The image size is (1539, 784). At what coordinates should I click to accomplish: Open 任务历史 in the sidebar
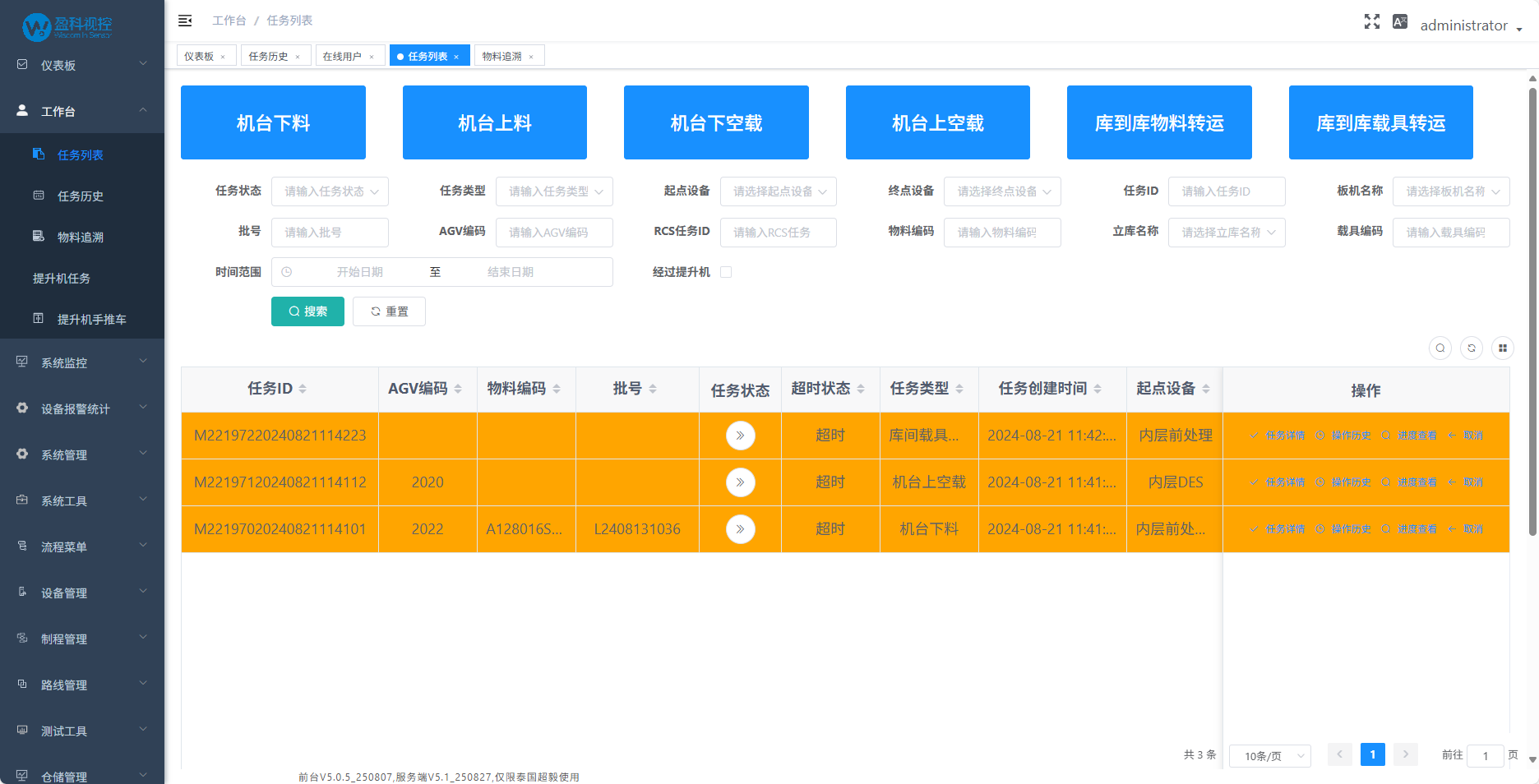pyautogui.click(x=82, y=196)
